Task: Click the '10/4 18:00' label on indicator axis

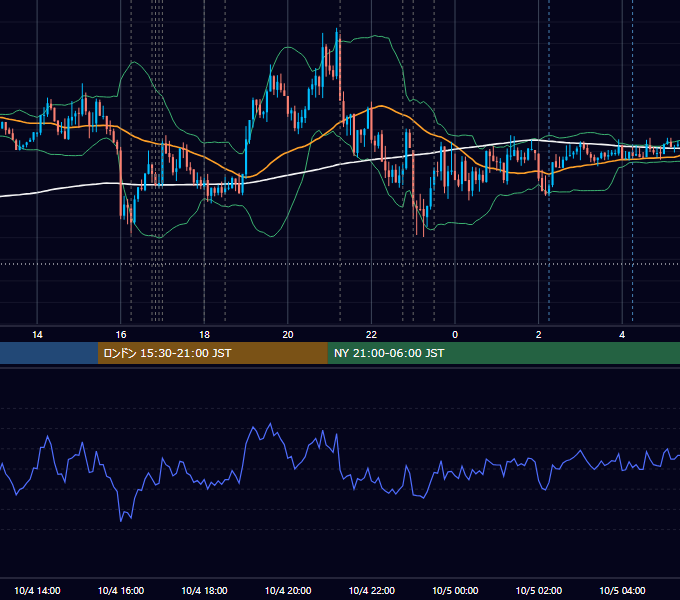Action: pos(204,590)
